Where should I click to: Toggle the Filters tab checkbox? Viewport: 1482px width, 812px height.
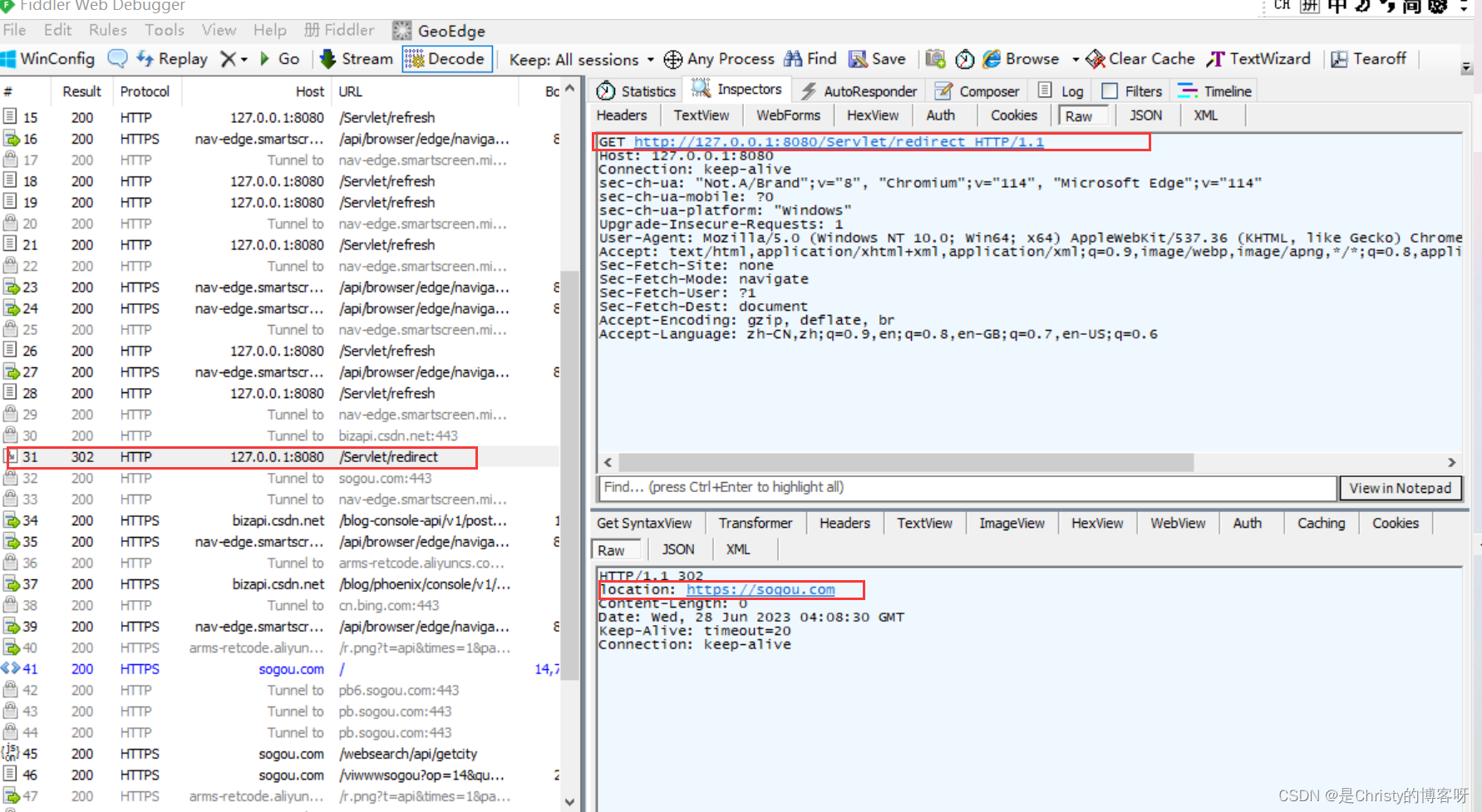pyautogui.click(x=1110, y=91)
